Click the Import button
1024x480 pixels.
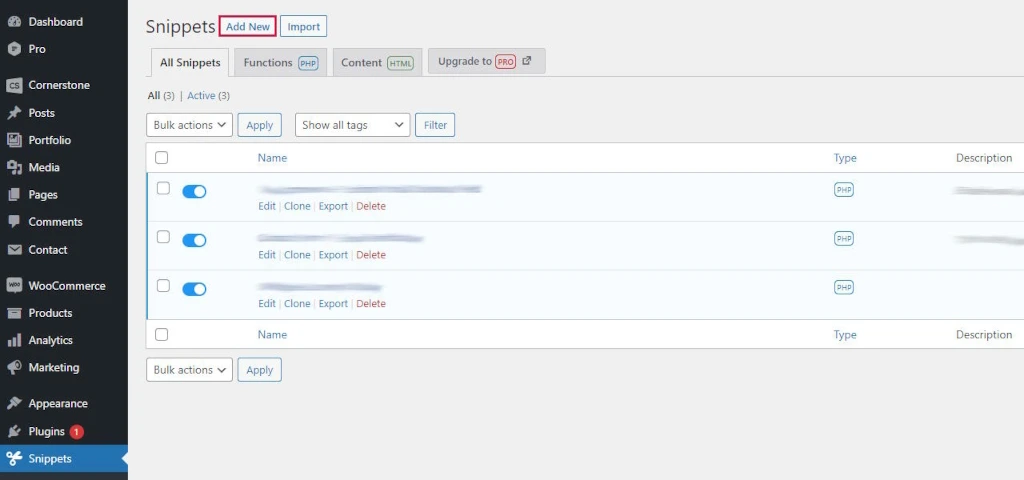click(x=304, y=27)
